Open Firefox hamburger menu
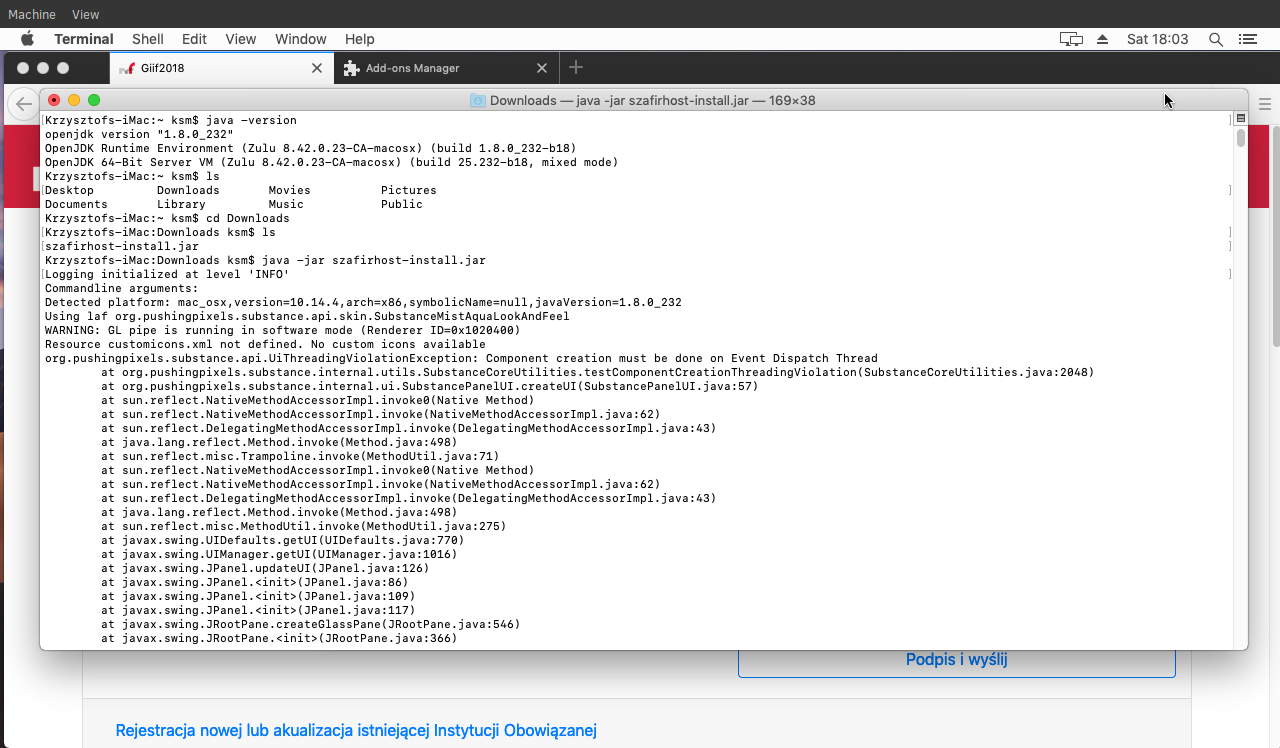The width and height of the screenshot is (1280, 748). pyautogui.click(x=1264, y=104)
